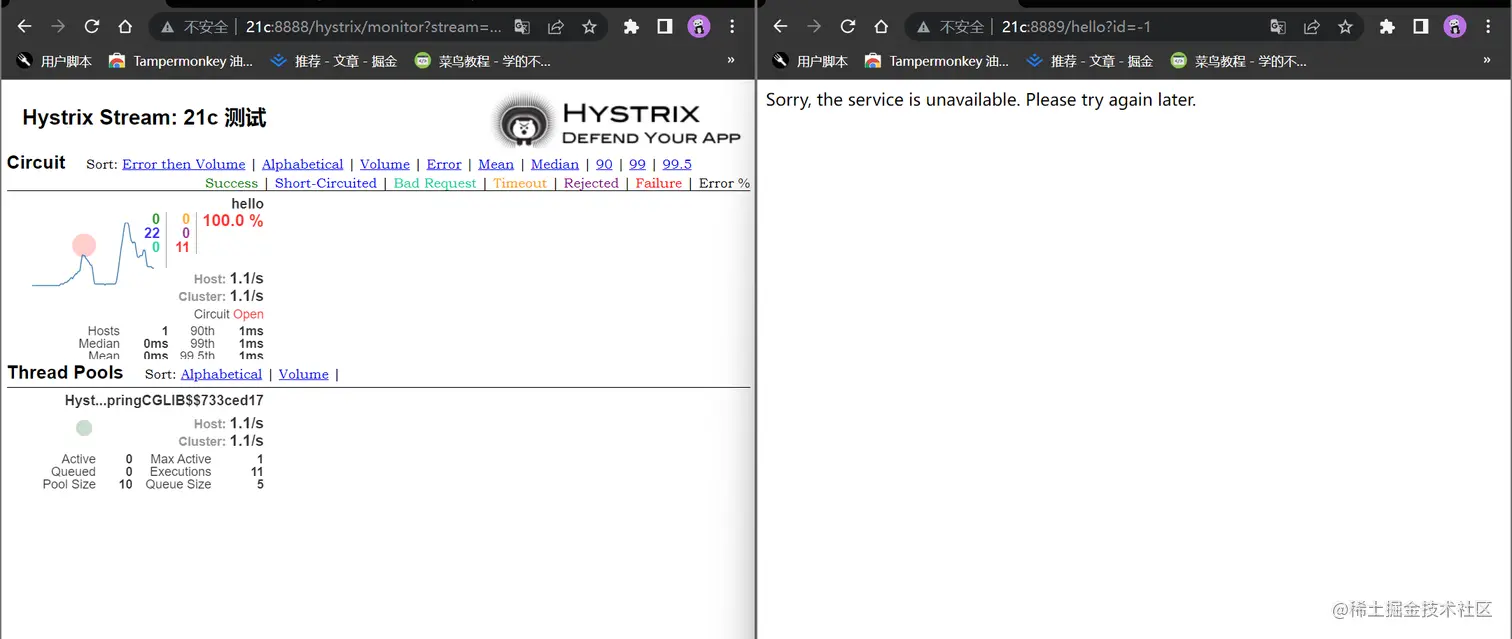Click thread pool name Hyst...pringCGLIB$$733ced17
Viewport: 1512px width, 639px height.
point(164,401)
